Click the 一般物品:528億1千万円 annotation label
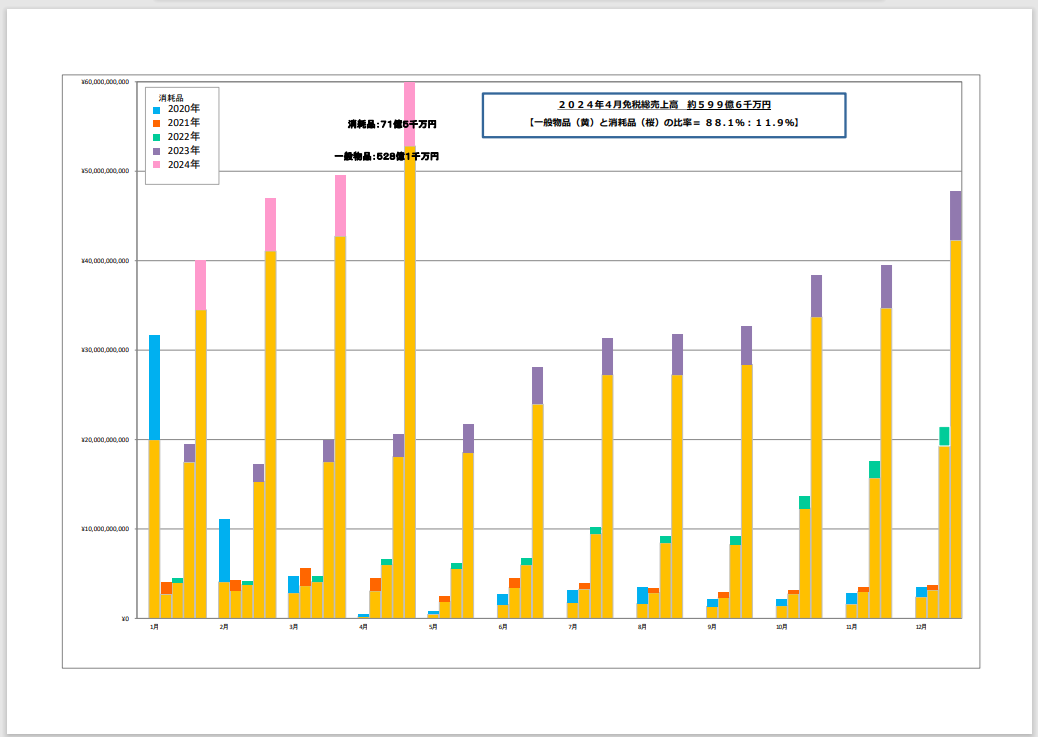Image resolution: width=1038 pixels, height=737 pixels. (x=386, y=156)
